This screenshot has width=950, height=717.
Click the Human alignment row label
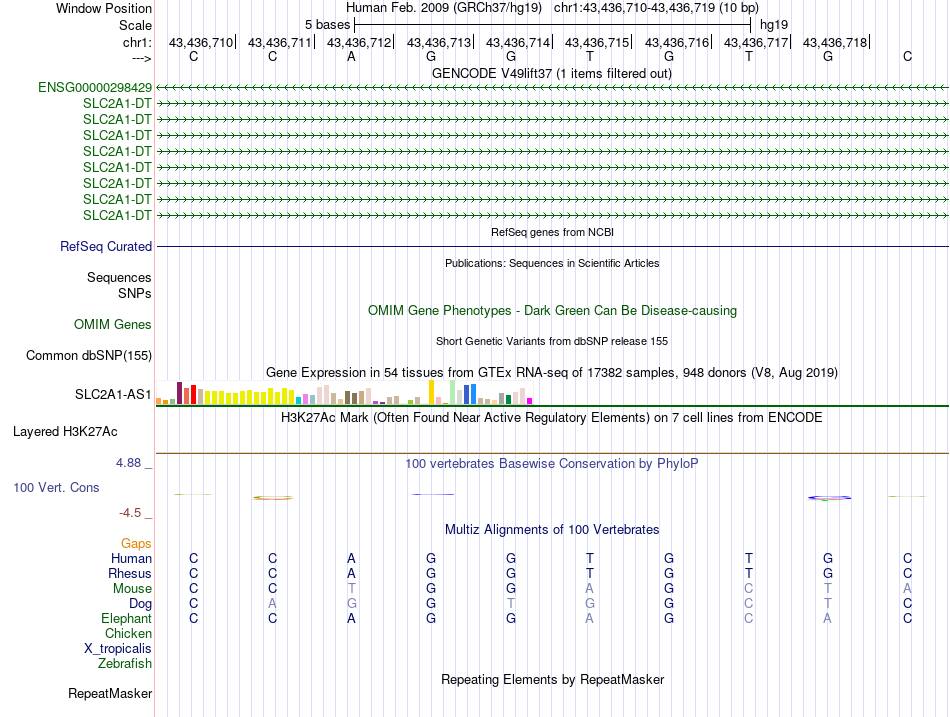(131, 558)
